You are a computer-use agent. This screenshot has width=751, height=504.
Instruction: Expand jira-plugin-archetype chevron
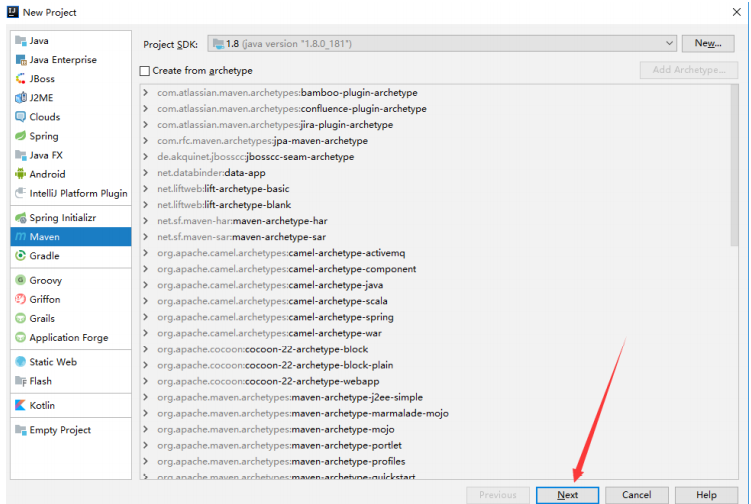[x=146, y=125]
